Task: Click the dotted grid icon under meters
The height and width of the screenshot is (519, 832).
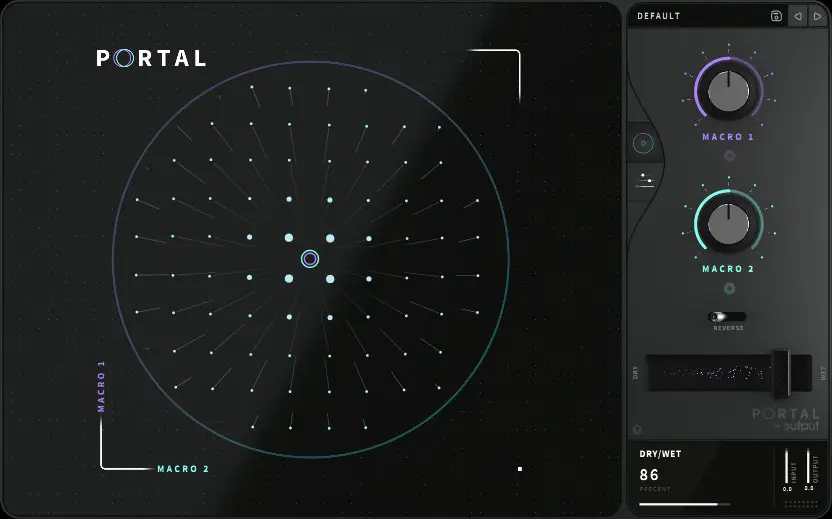Action: click(x=801, y=504)
